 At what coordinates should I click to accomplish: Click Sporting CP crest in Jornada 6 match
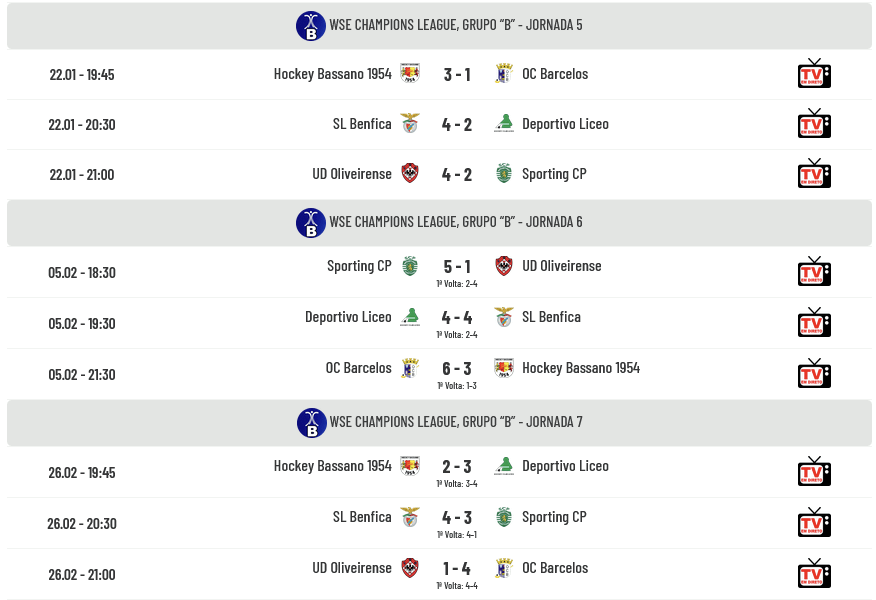click(410, 266)
